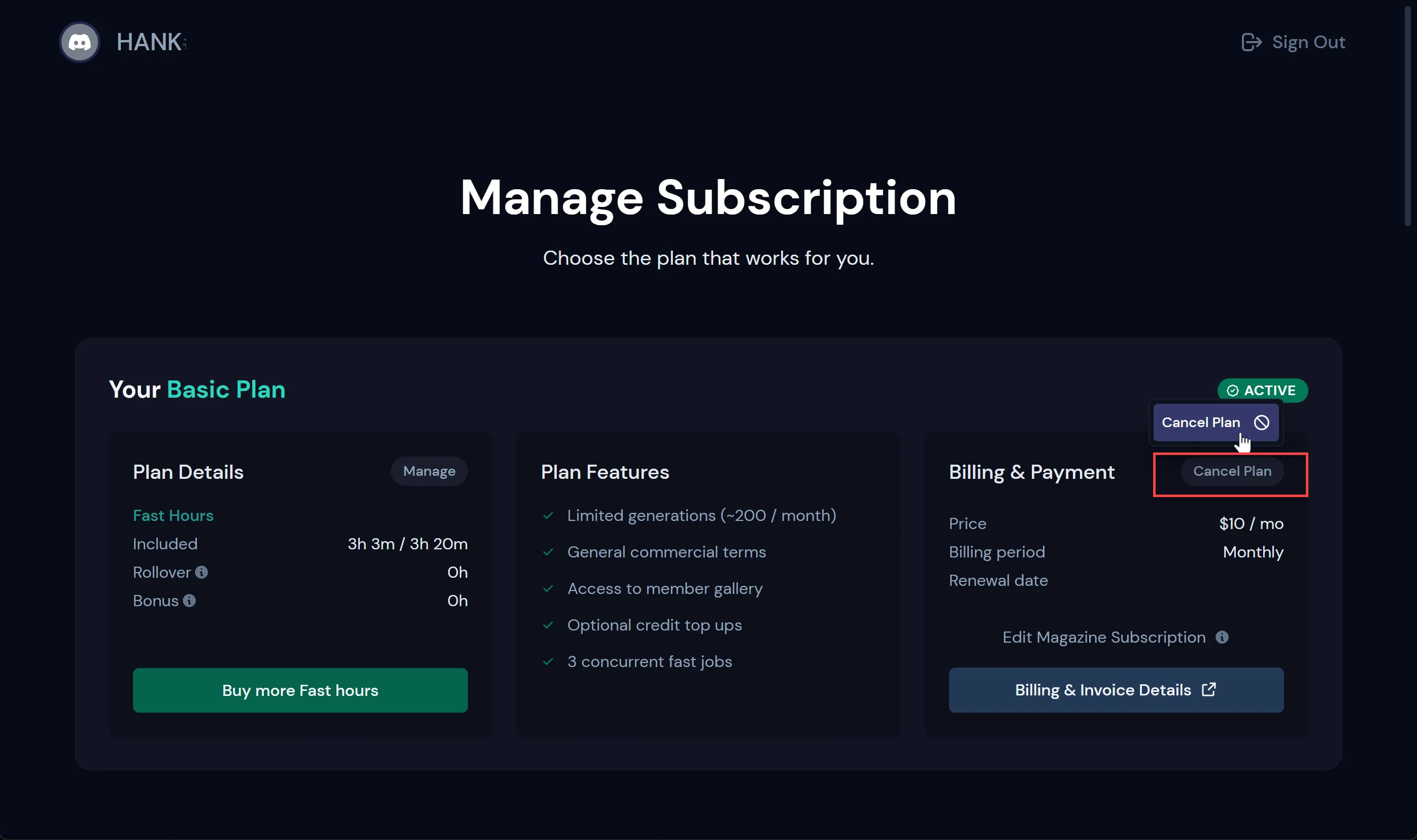This screenshot has height=840, width=1417.
Task: Open Billing & Invoice Details
Action: pos(1115,690)
